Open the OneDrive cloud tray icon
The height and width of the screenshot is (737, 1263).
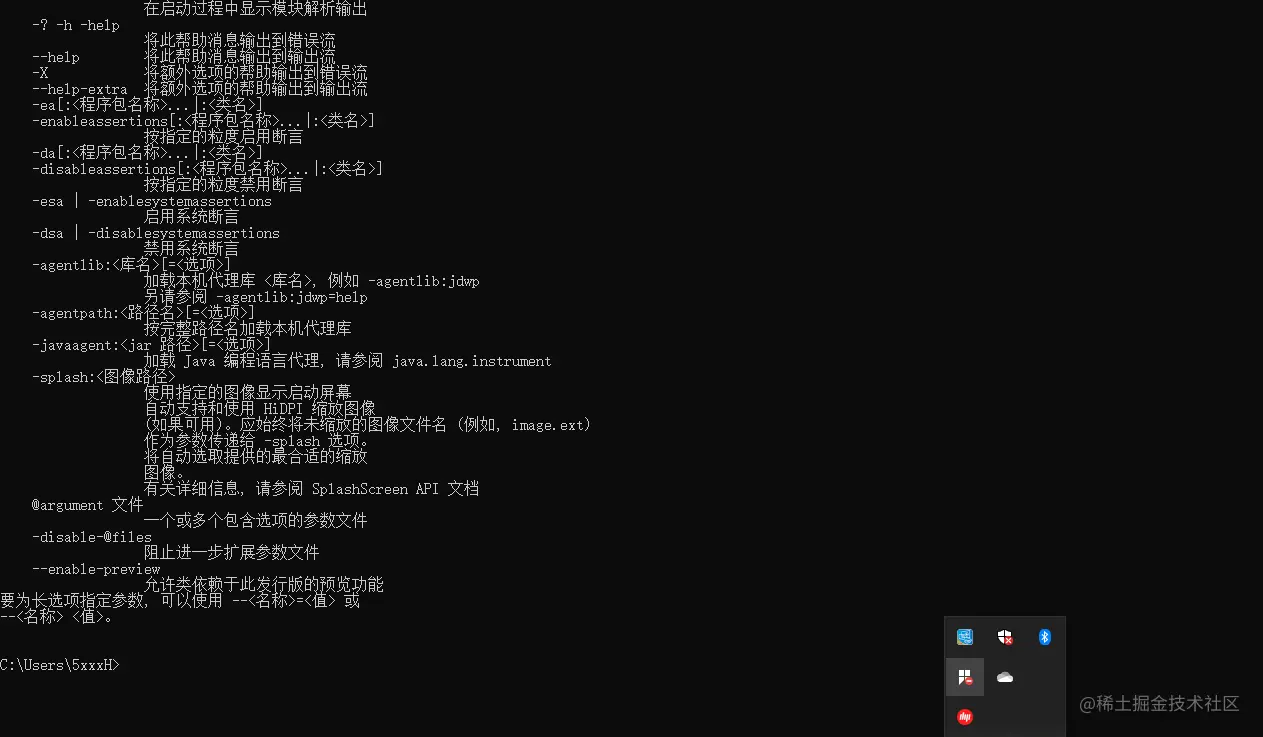click(x=1005, y=677)
